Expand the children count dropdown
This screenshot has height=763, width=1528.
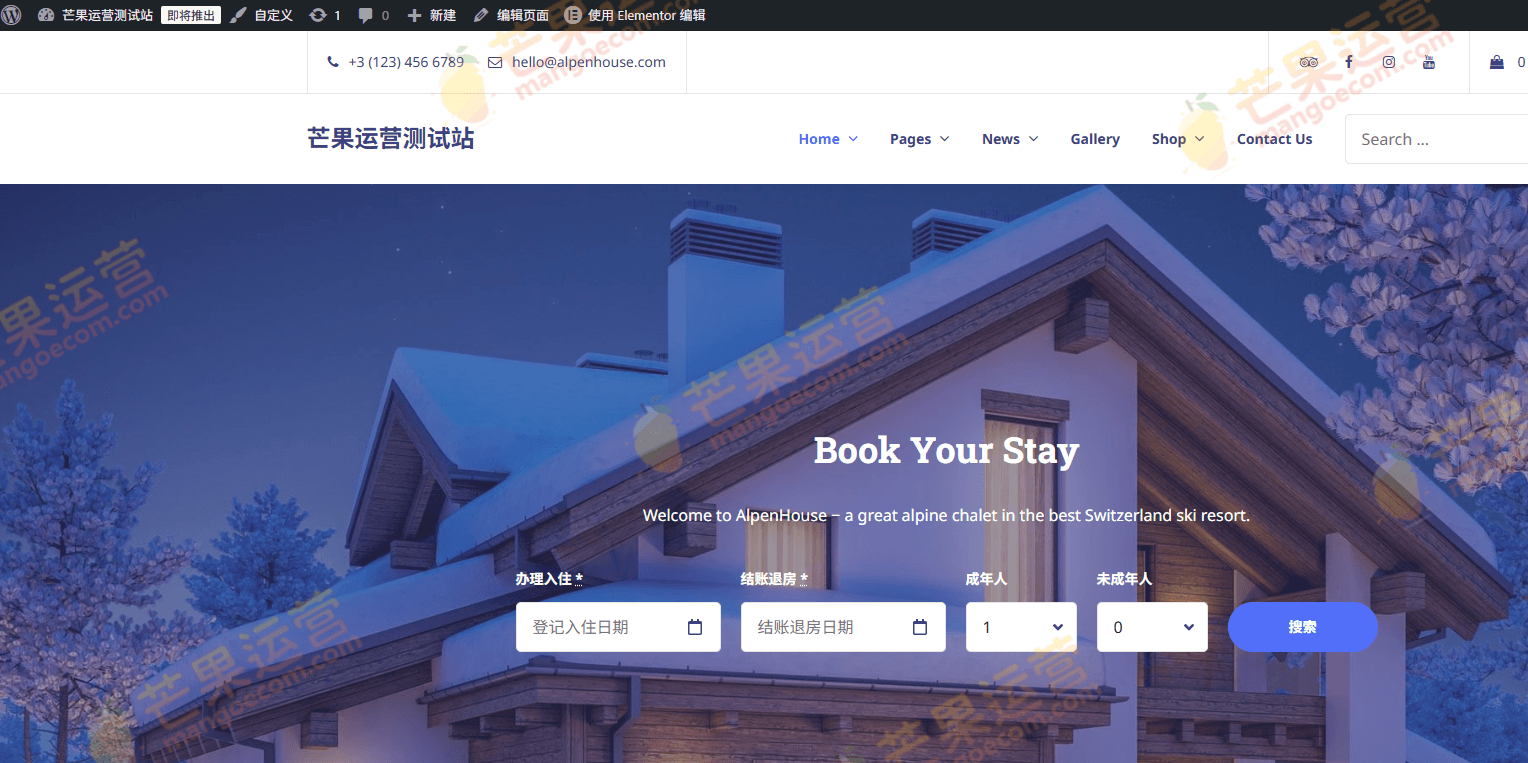[1152, 627]
